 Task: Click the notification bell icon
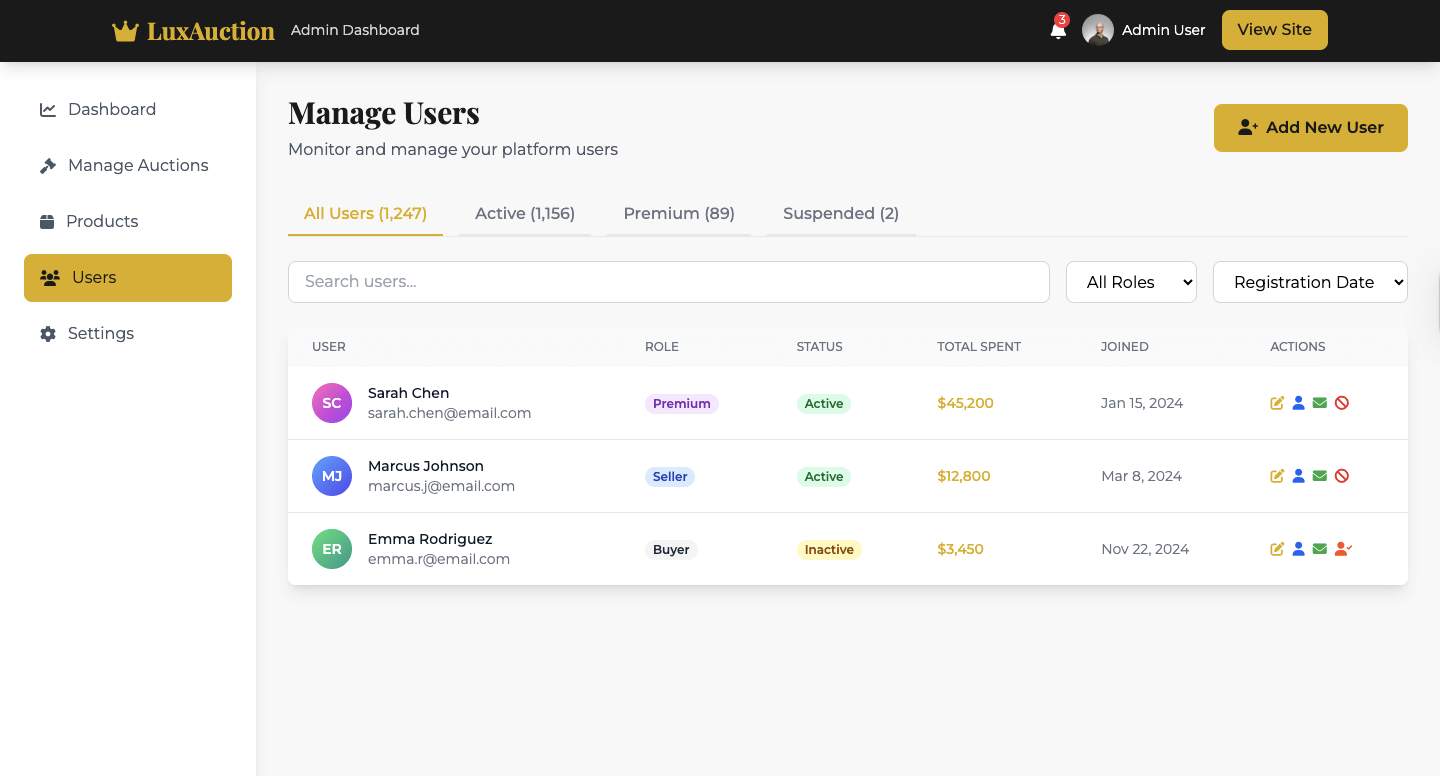tap(1057, 30)
